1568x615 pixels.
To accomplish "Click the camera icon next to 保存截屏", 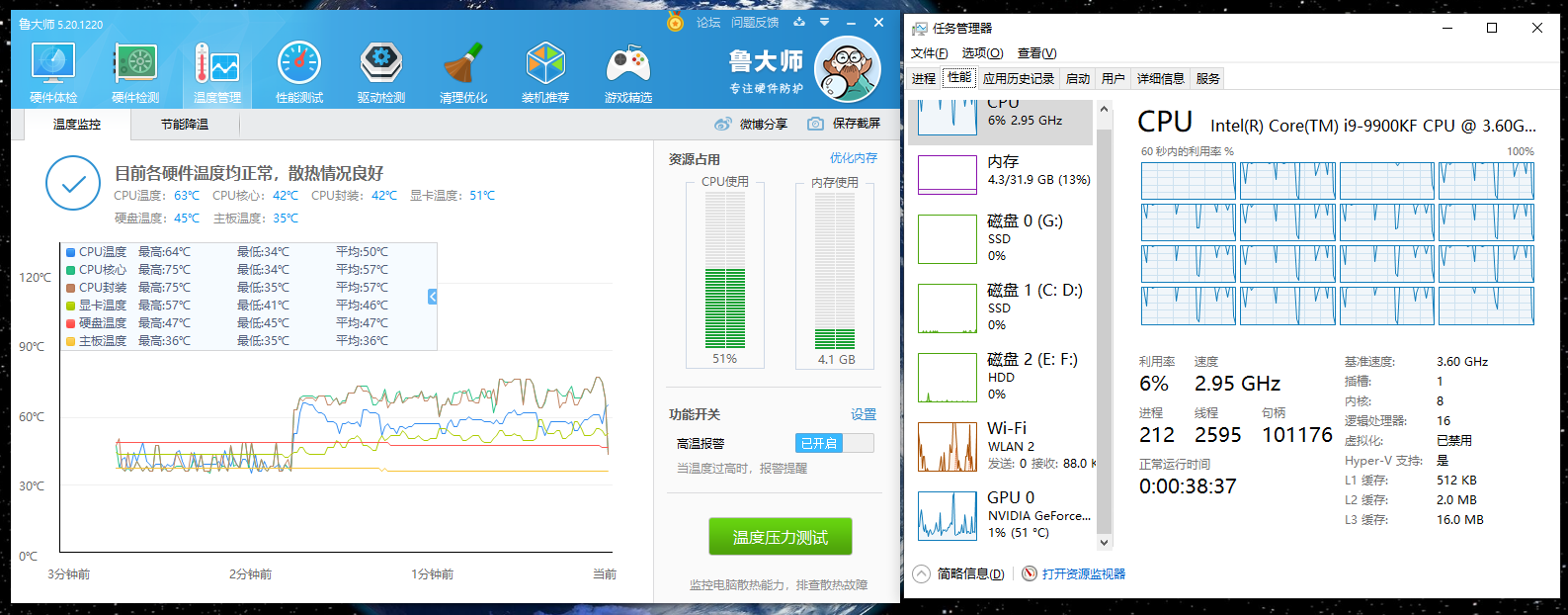I will pyautogui.click(x=815, y=124).
